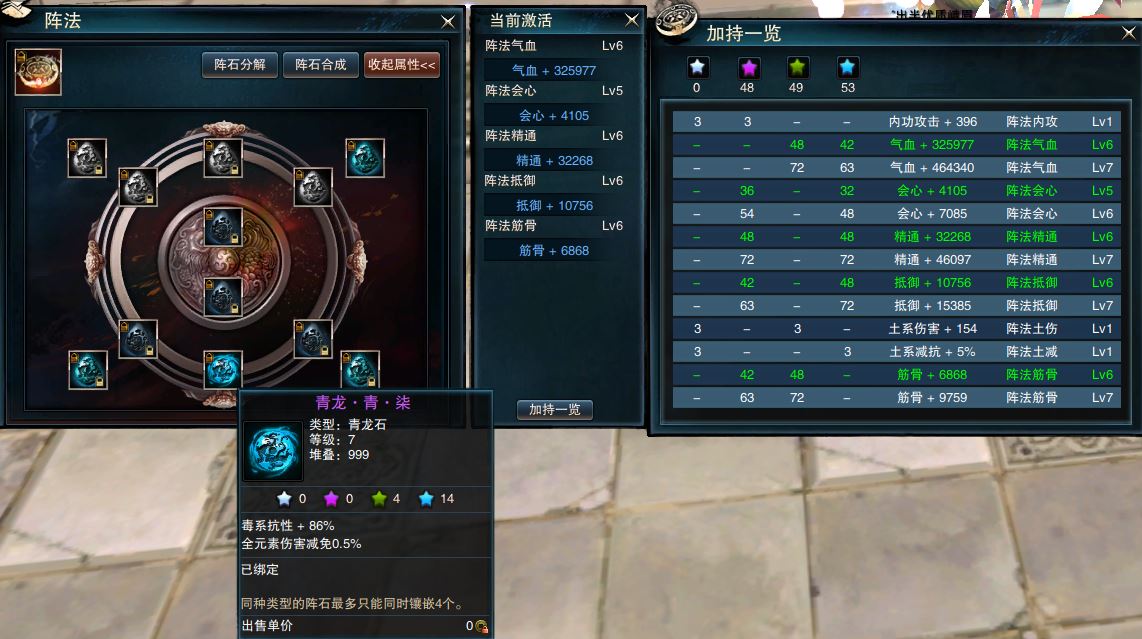The width and height of the screenshot is (1142, 639).
Task: Select the 气血 + 464340 Lv7 row
Action: tap(896, 168)
